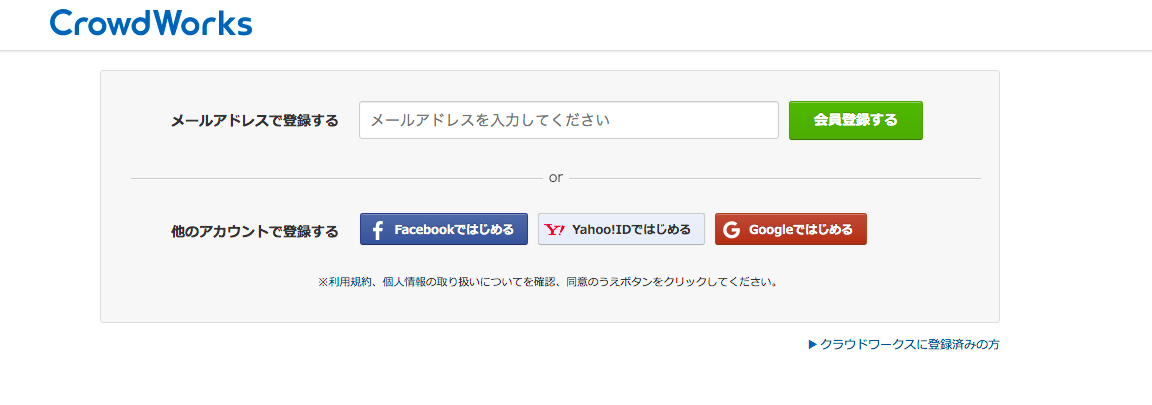Screen dimensions: 1152x405
Task: Click the "or" divider text
Action: click(556, 177)
